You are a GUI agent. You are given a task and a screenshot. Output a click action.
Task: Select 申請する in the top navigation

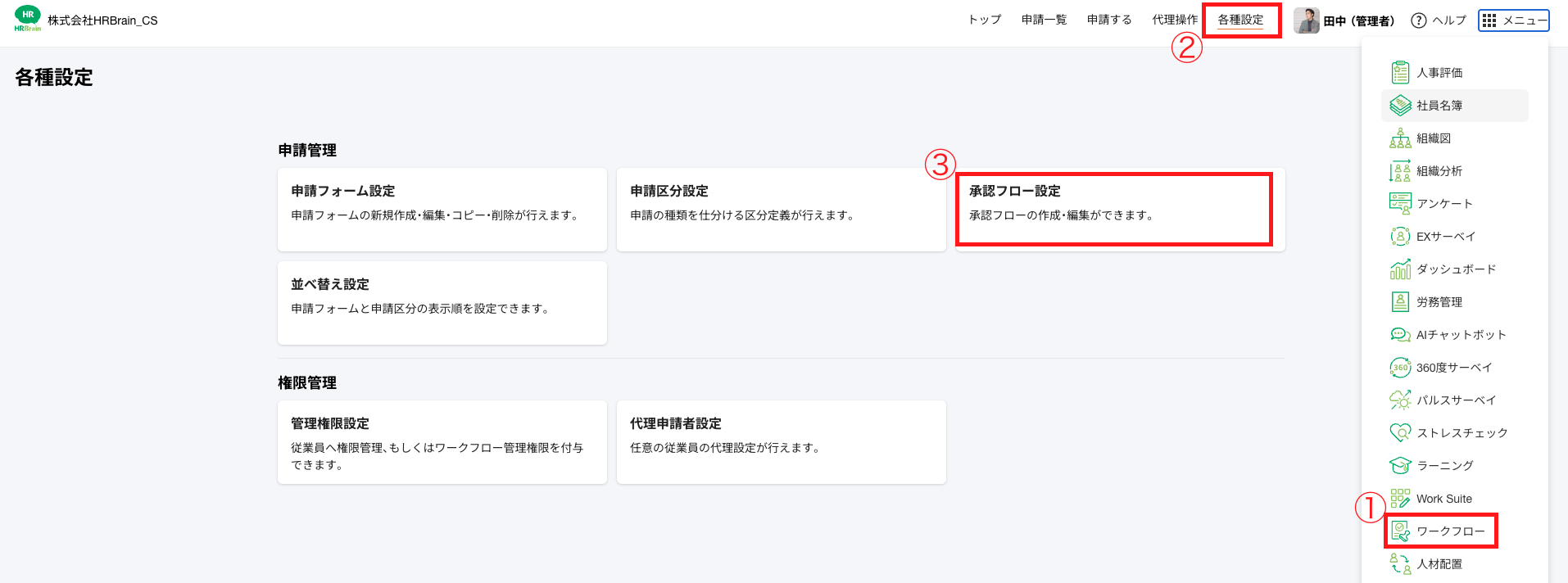tap(1109, 20)
